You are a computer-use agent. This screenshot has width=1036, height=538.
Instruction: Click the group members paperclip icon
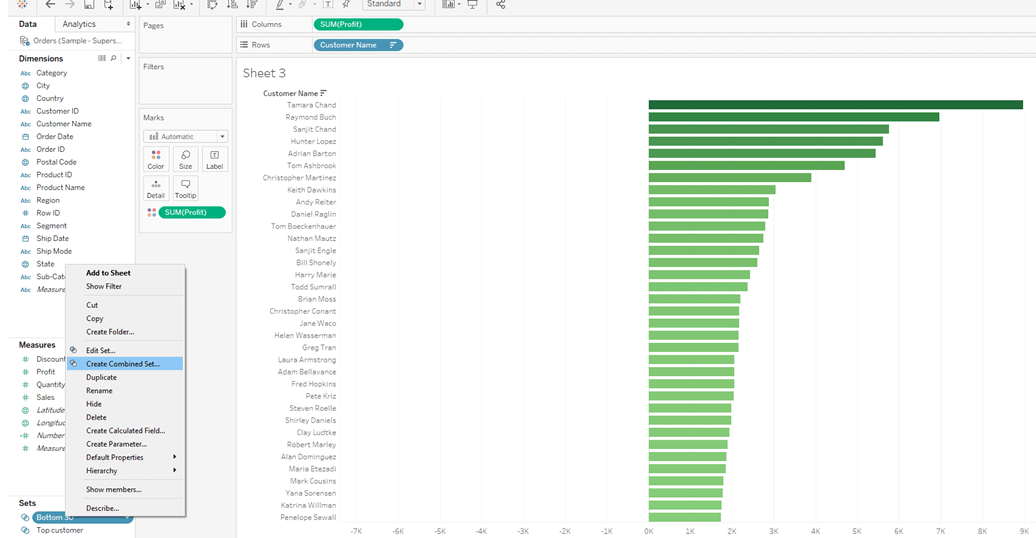pos(303,4)
